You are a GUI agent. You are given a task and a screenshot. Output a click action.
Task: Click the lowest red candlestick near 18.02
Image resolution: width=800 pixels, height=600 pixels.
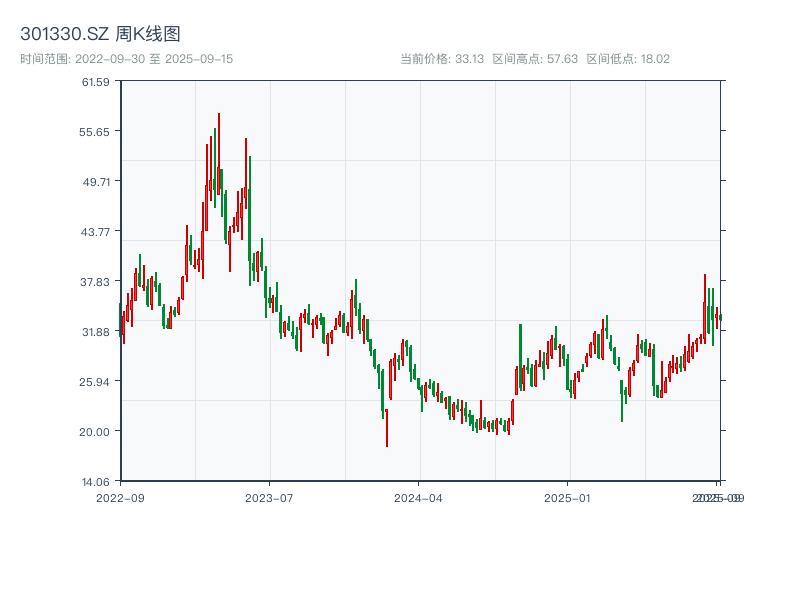[387, 428]
